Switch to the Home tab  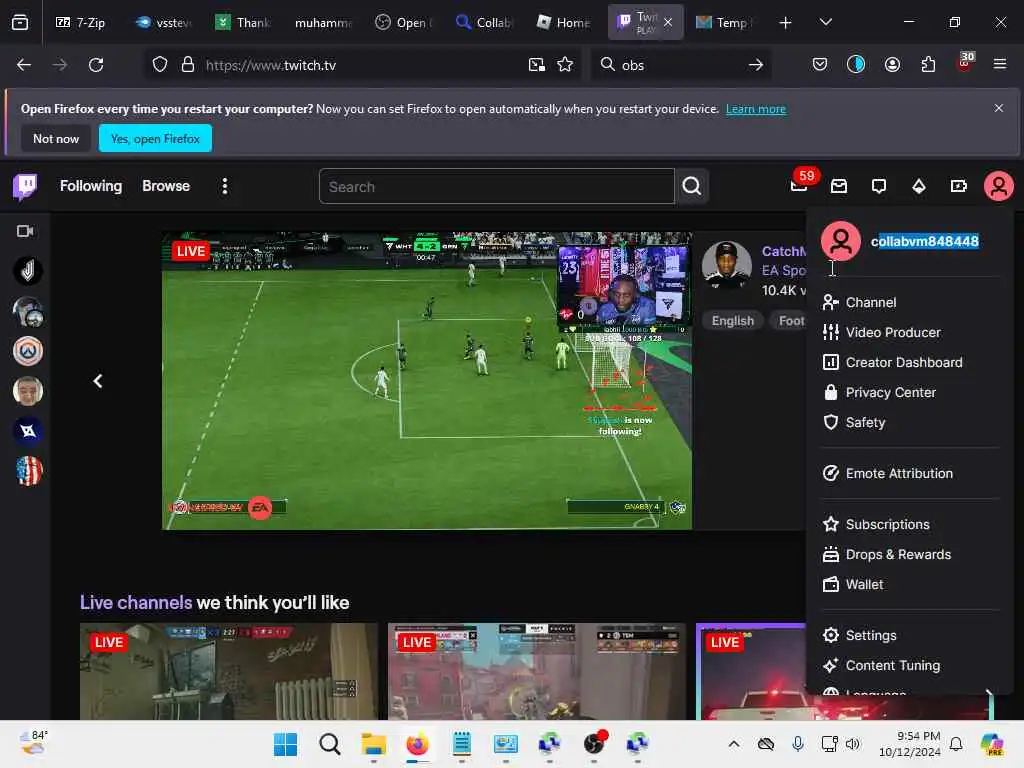tap(563, 22)
